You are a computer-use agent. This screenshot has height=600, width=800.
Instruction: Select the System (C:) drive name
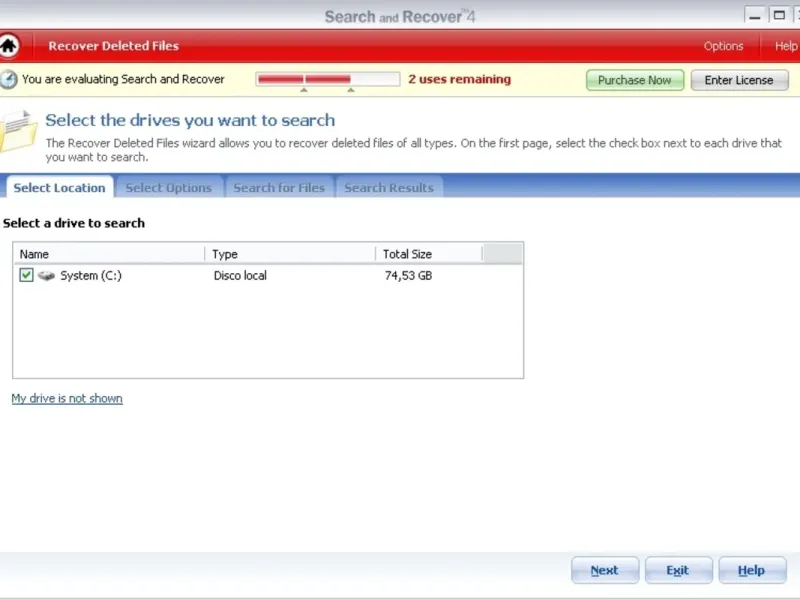pos(91,276)
